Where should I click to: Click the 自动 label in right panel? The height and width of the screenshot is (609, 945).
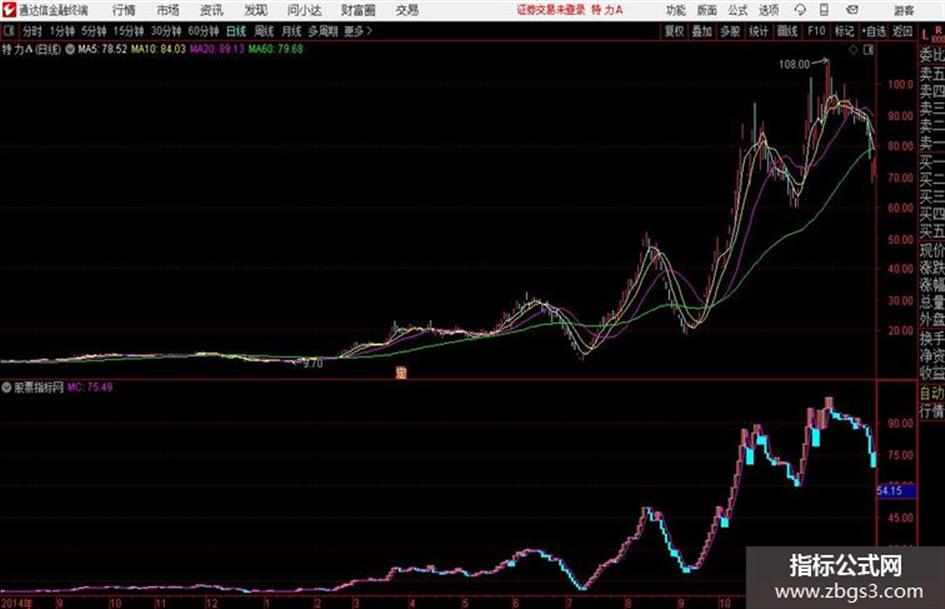932,393
